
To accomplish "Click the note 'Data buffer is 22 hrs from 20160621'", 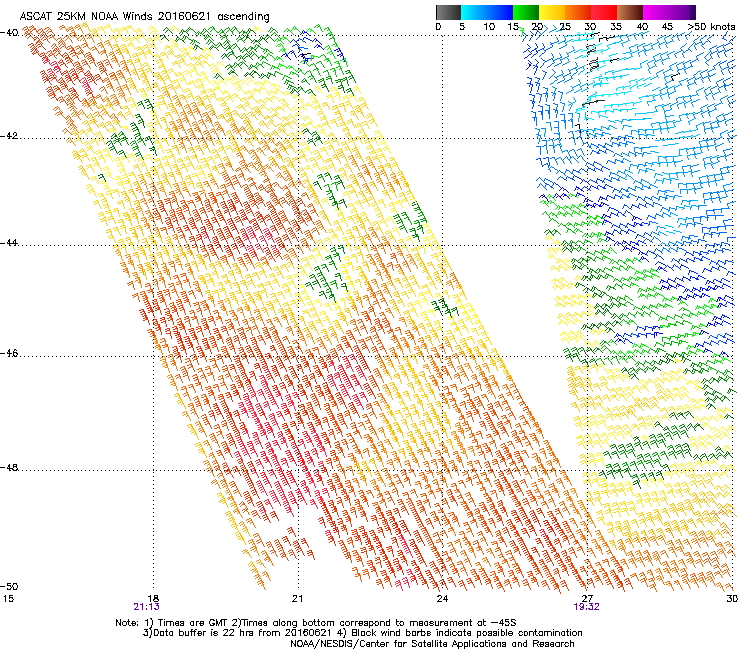I will [241, 633].
